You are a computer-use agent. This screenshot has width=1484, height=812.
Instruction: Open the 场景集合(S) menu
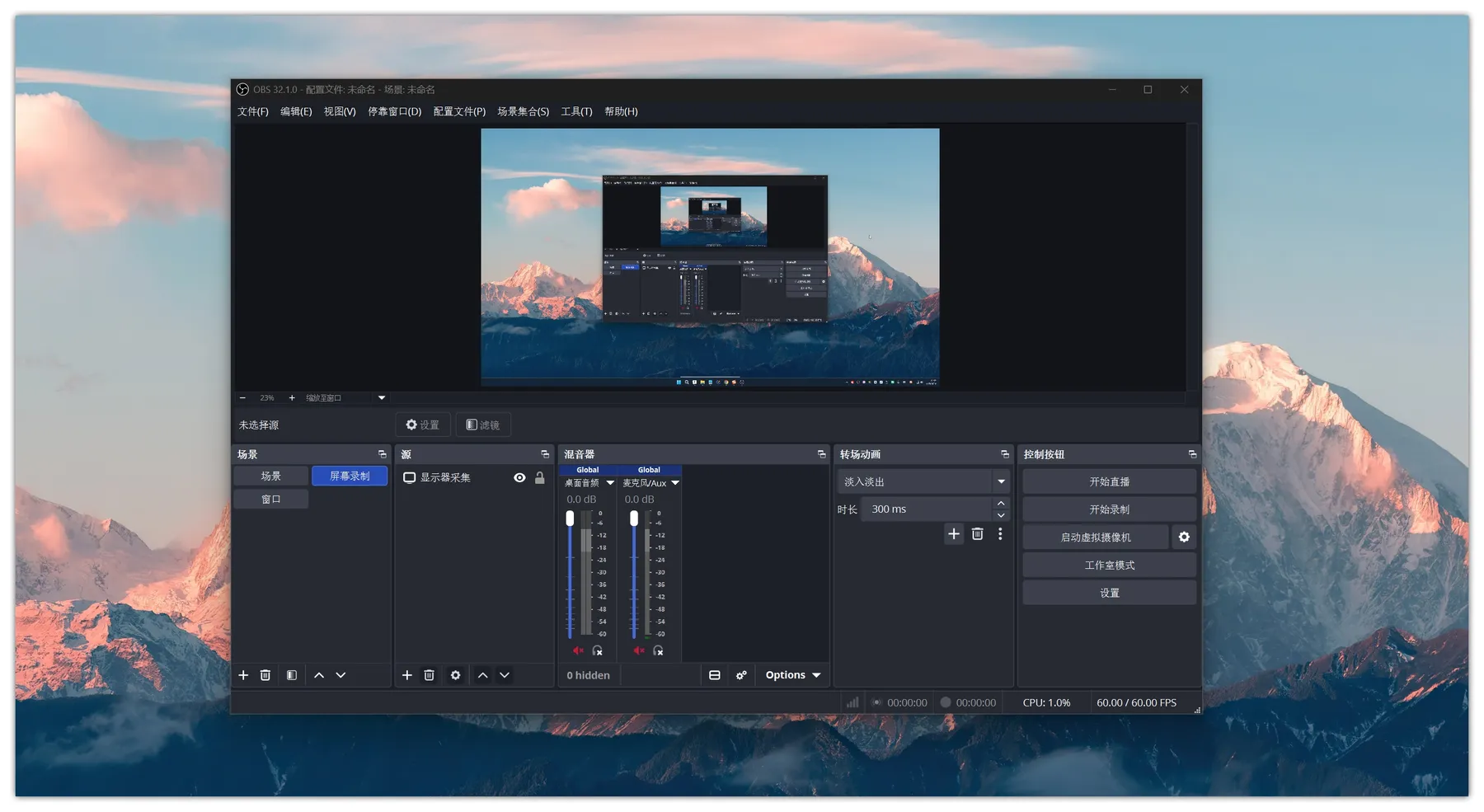523,111
